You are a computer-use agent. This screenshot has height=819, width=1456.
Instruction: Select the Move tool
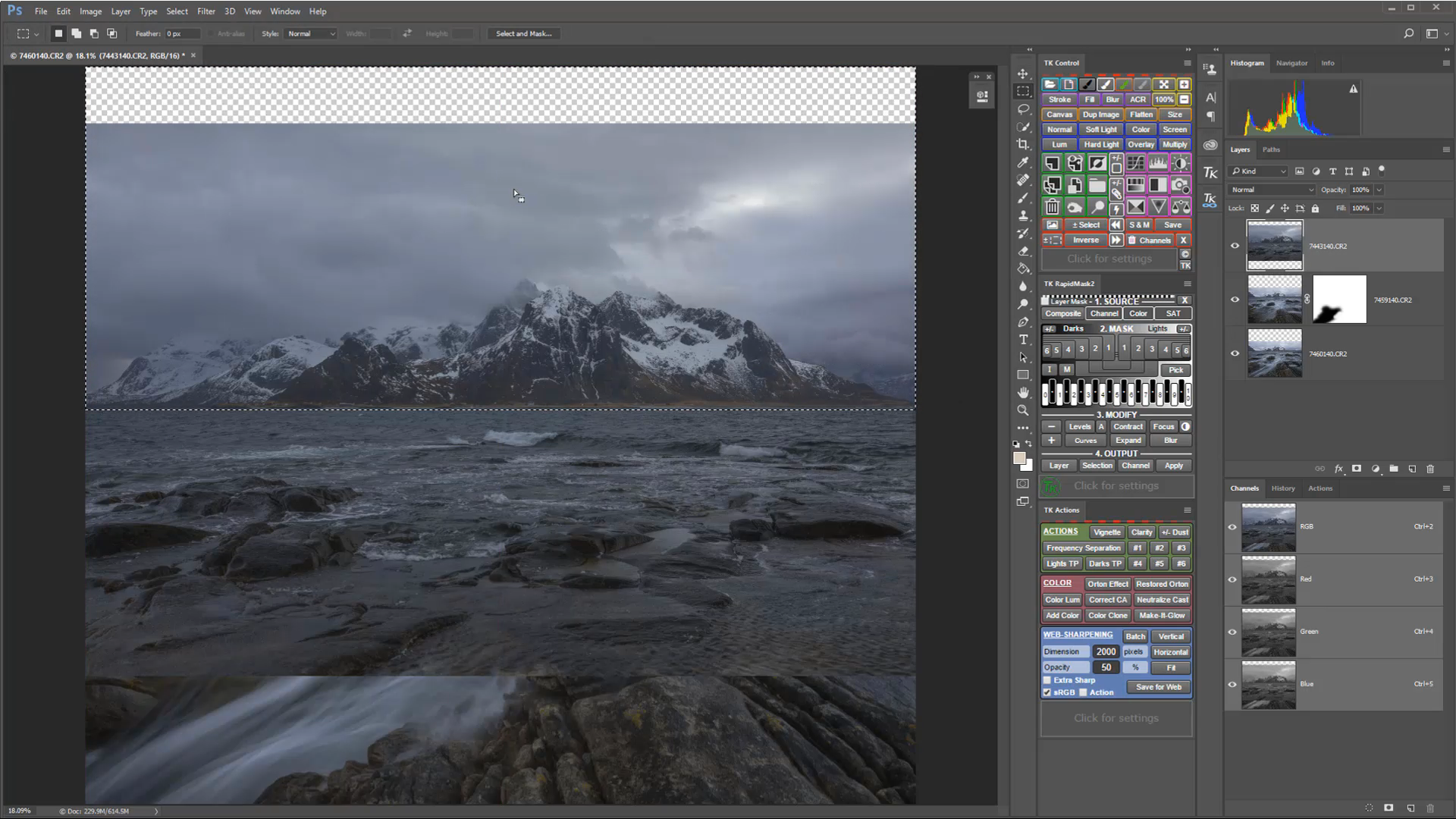1023,74
